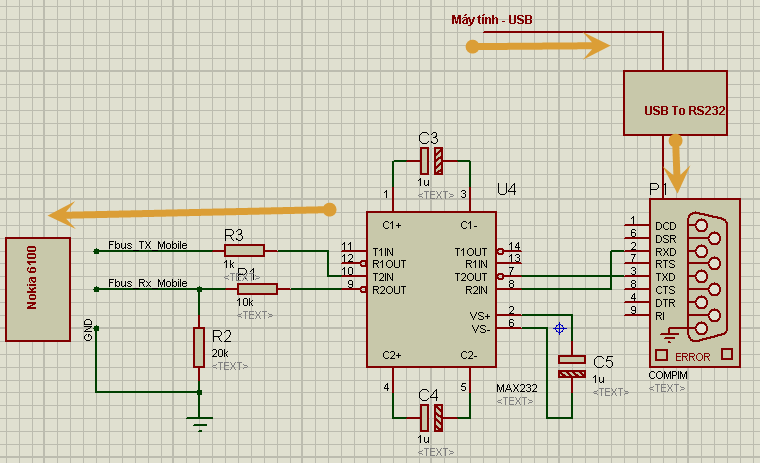Click the P1 reference label
Screen dimensions: 760x463
click(x=659, y=190)
